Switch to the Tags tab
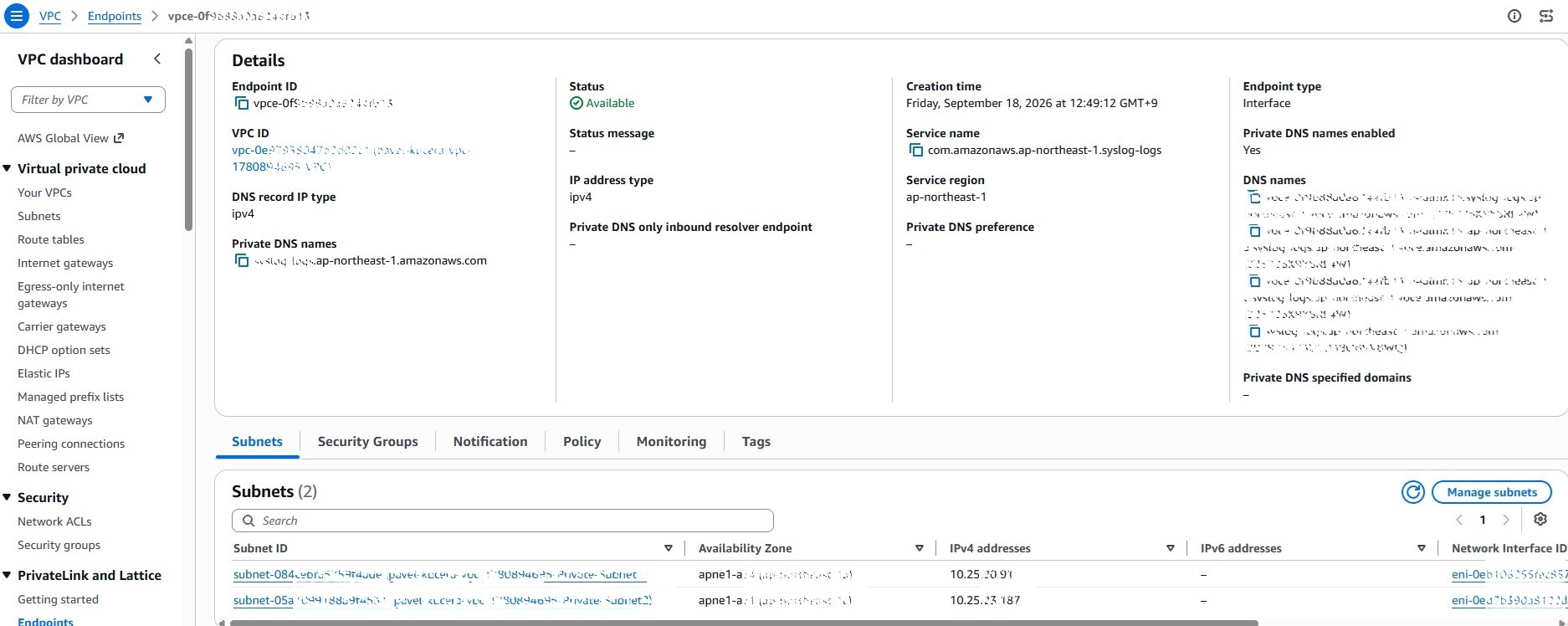 tap(756, 441)
